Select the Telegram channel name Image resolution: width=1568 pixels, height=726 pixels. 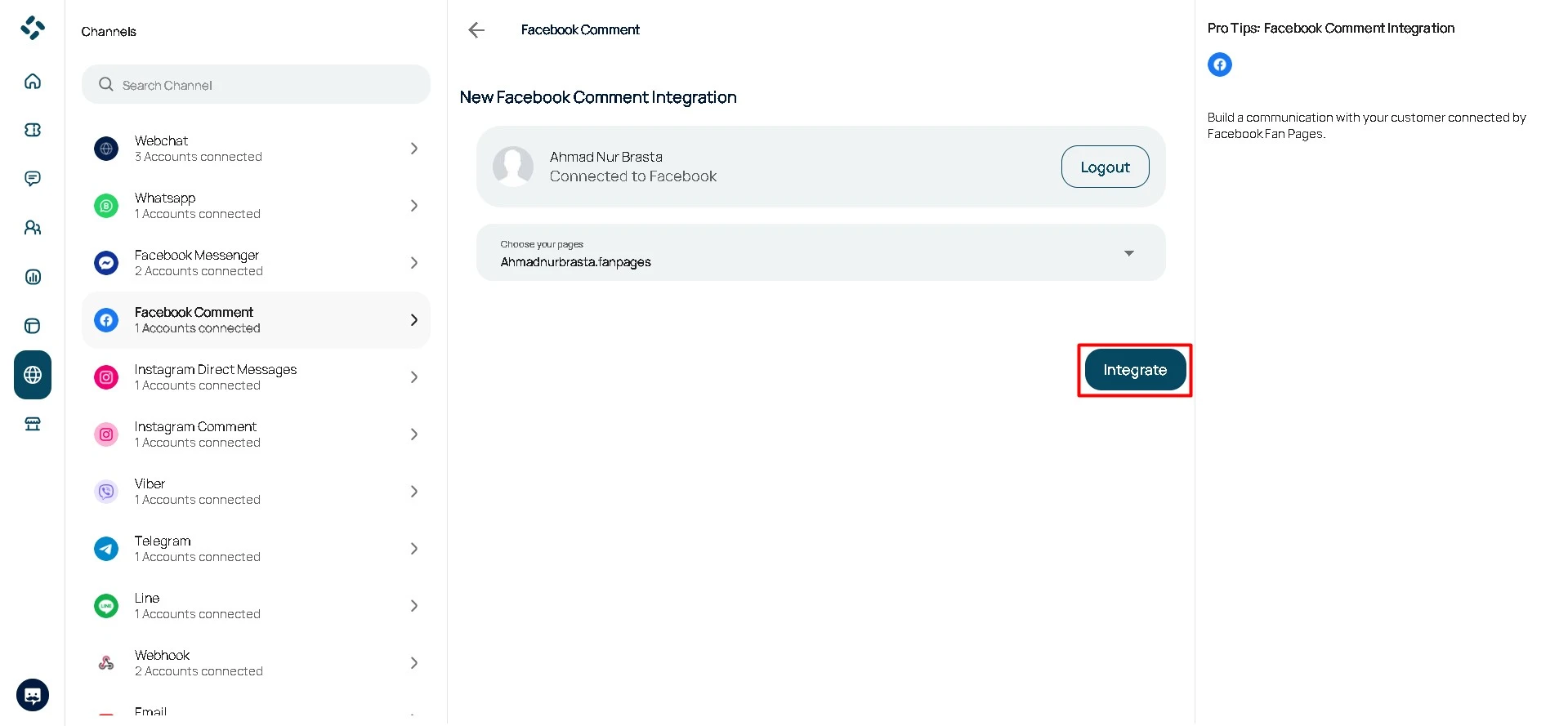163,541
